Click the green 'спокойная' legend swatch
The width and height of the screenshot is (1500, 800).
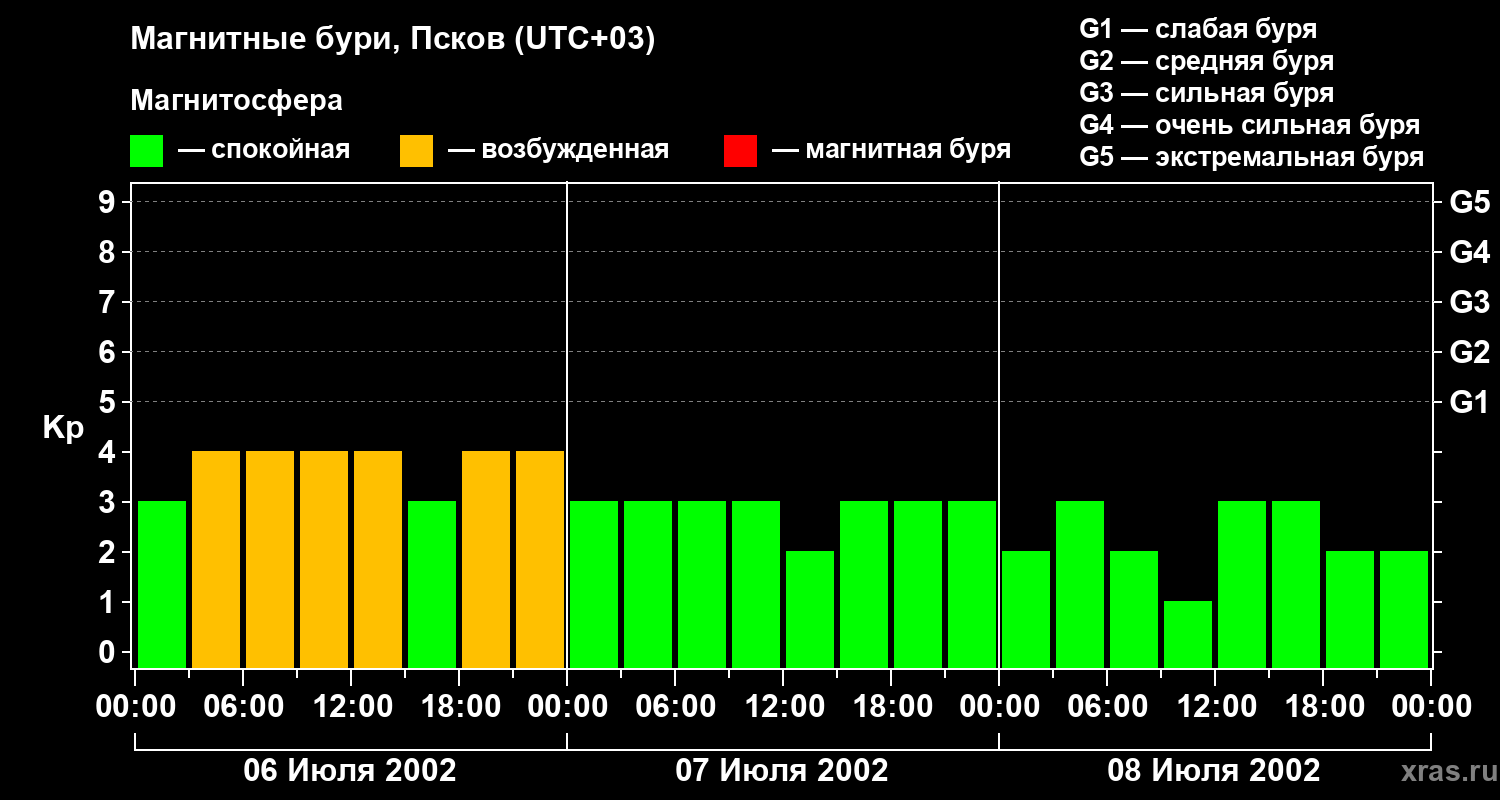coord(146,151)
